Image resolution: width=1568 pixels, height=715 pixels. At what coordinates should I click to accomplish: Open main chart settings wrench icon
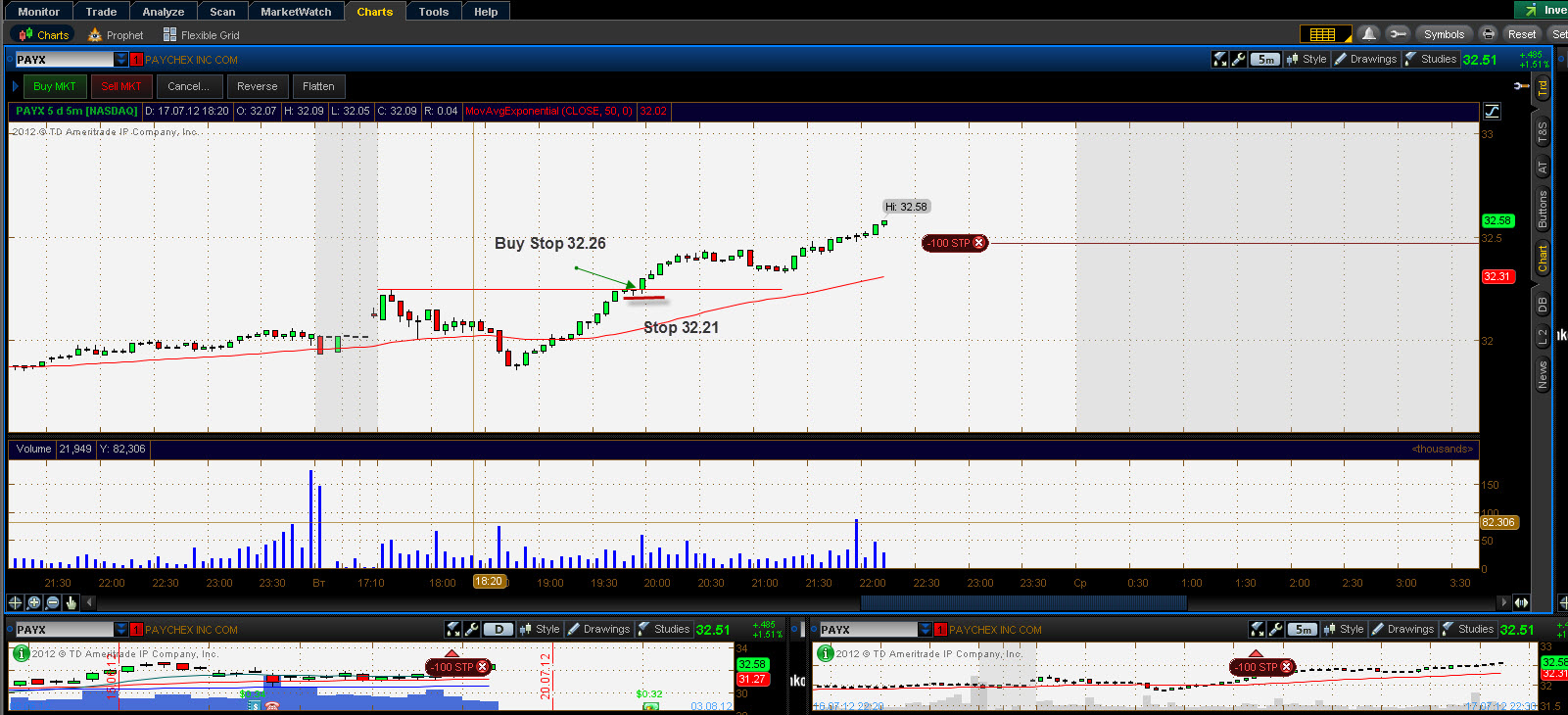(1239, 60)
